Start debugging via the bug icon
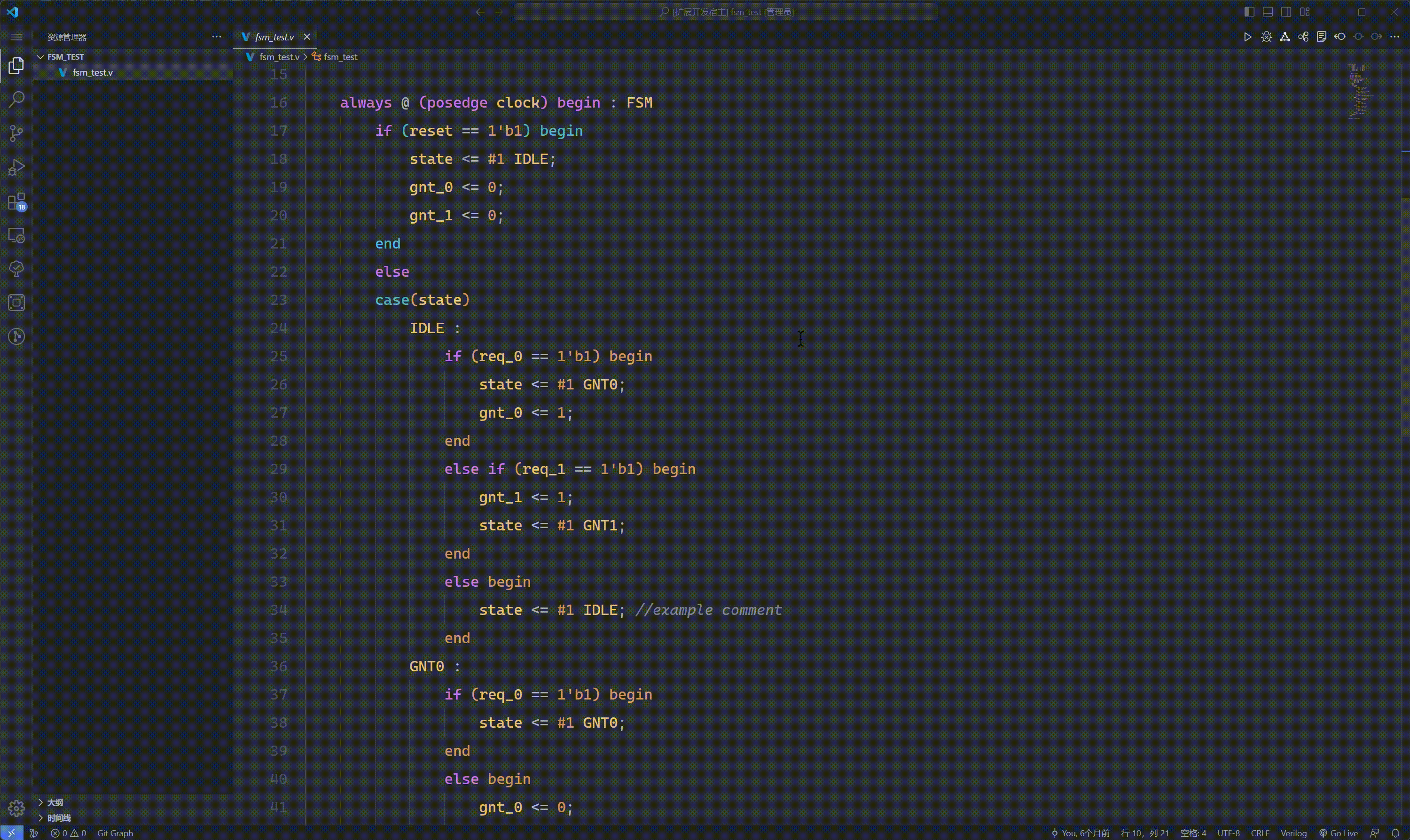Screen dimensions: 1410x840 (x=1267, y=36)
